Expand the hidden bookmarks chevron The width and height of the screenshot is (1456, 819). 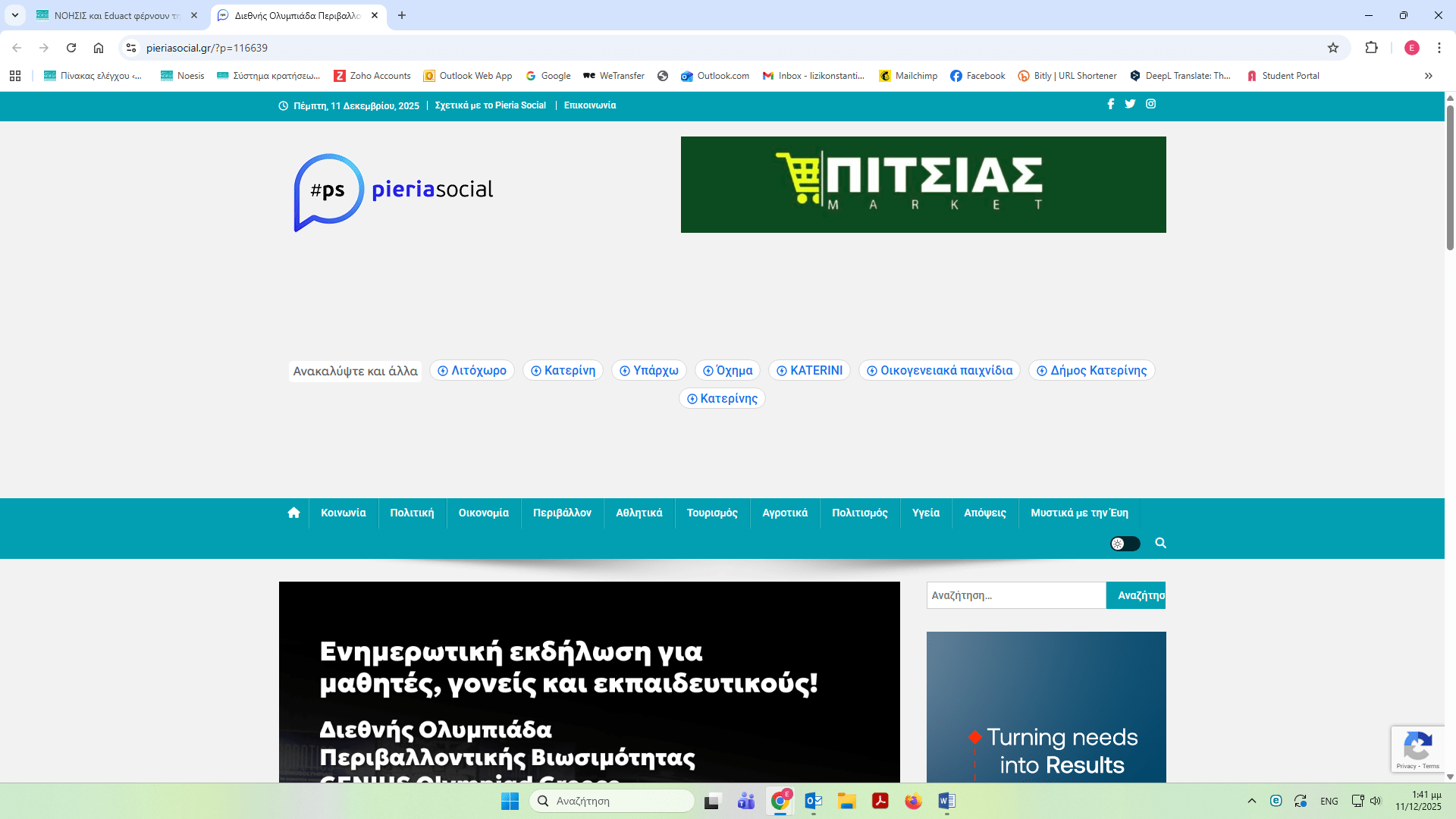tap(1429, 76)
